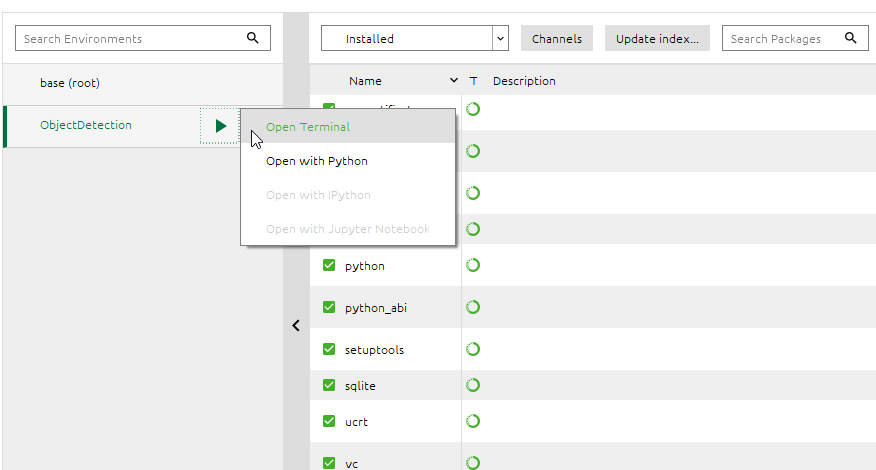Click the Channels button
The height and width of the screenshot is (470, 876).
[557, 39]
